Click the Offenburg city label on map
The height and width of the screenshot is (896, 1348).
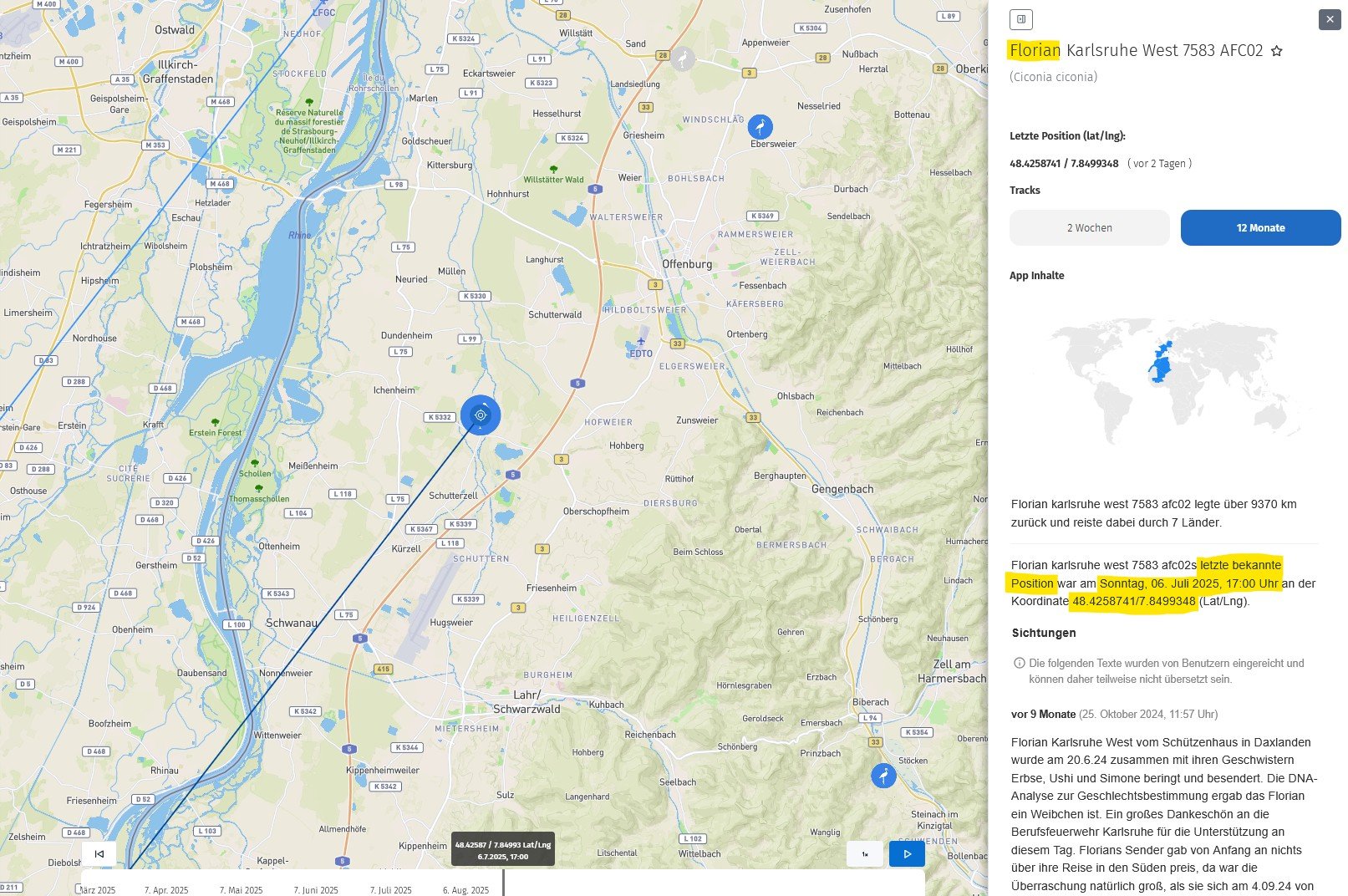(687, 264)
